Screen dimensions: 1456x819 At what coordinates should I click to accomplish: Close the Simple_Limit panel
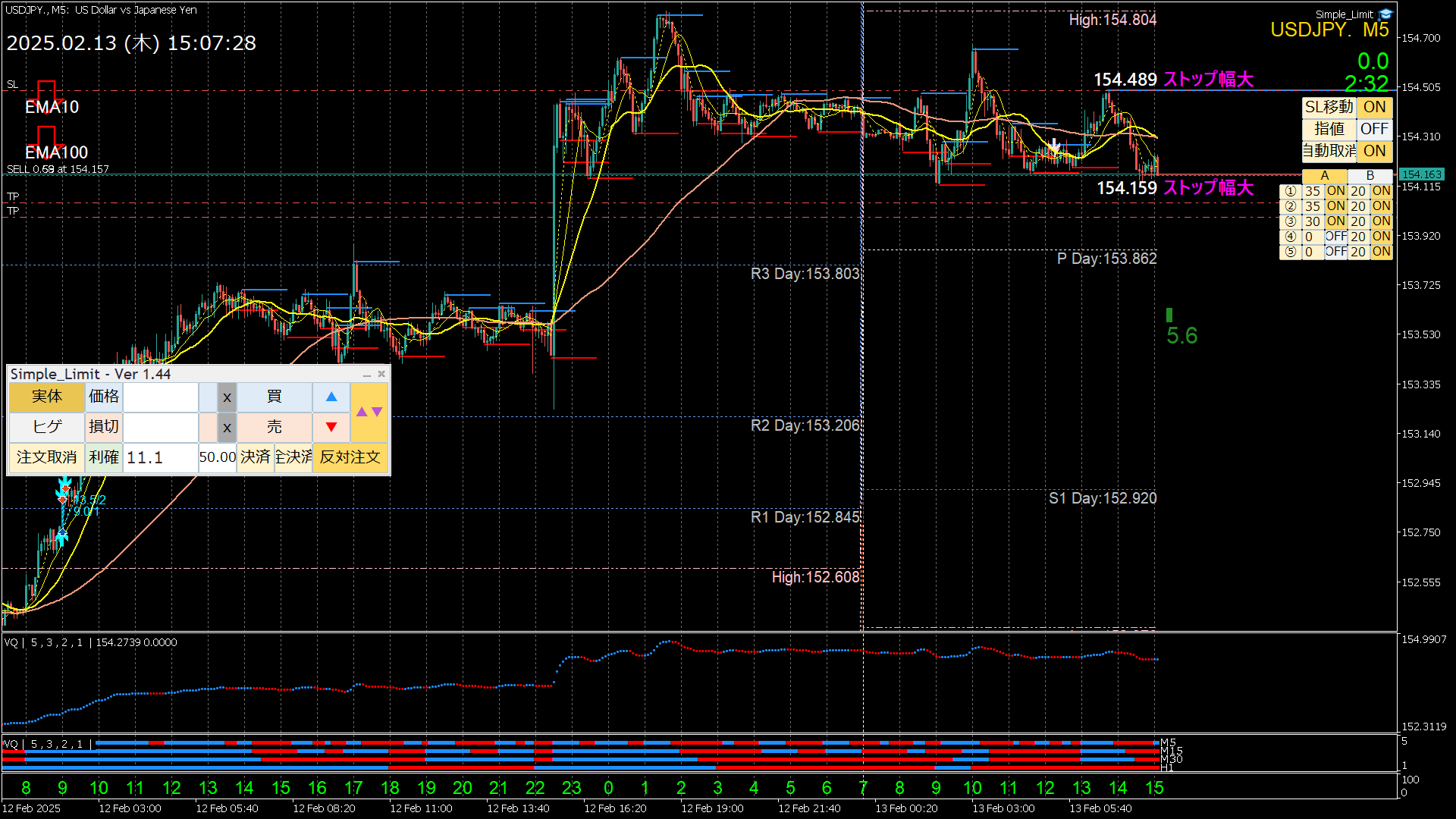(x=381, y=374)
